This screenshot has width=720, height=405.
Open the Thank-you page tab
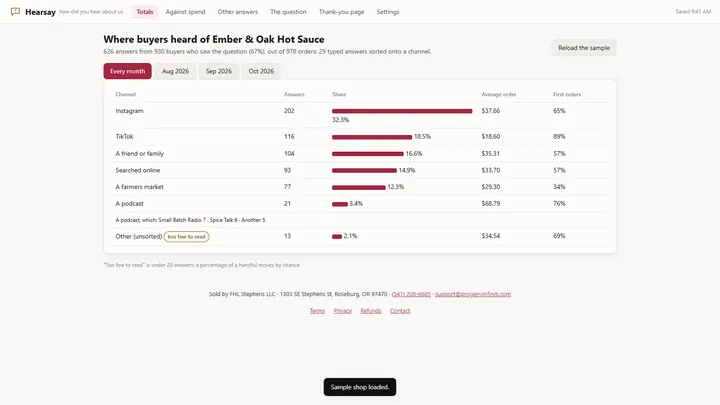pos(341,12)
